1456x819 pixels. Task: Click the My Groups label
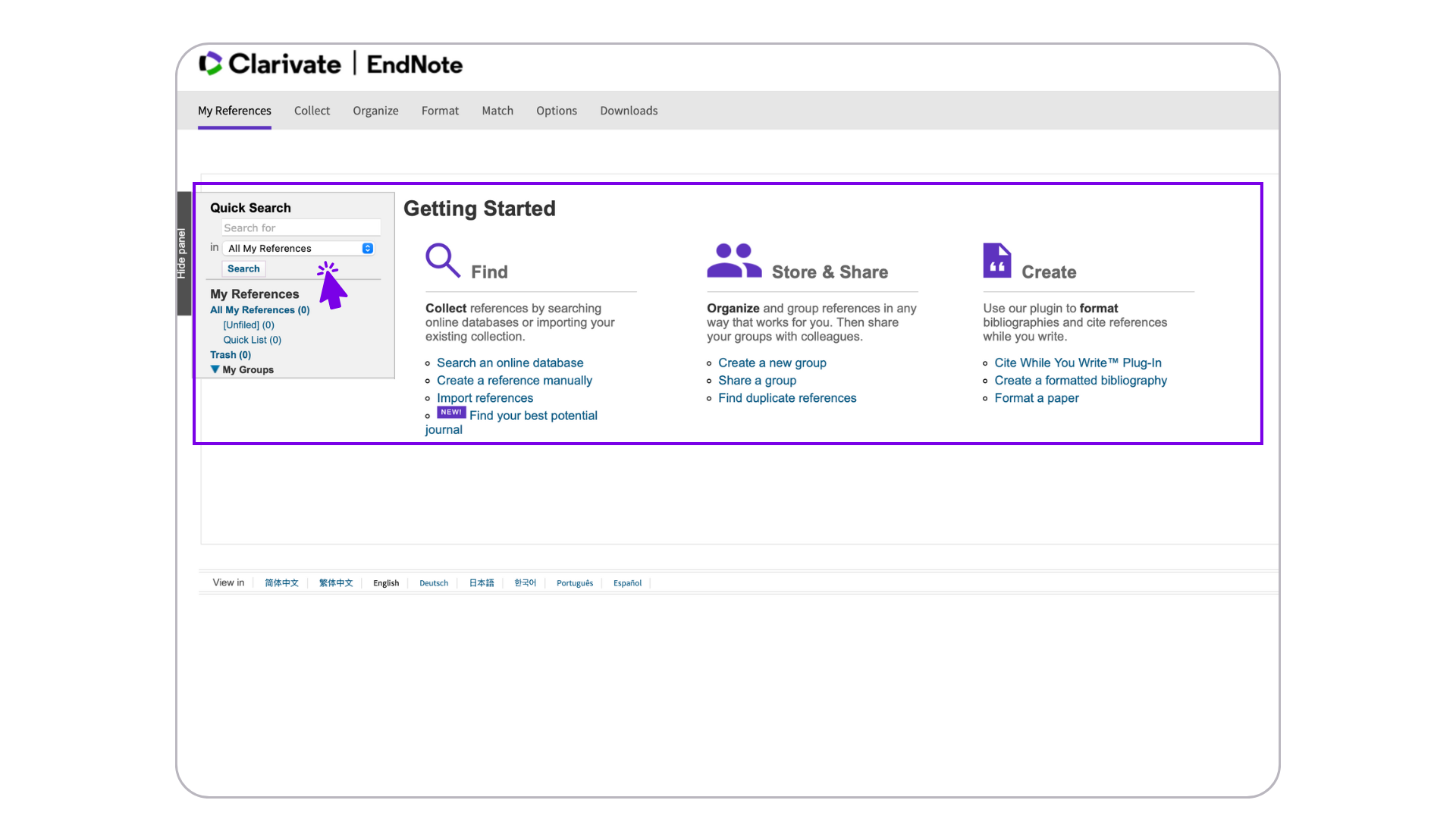248,370
